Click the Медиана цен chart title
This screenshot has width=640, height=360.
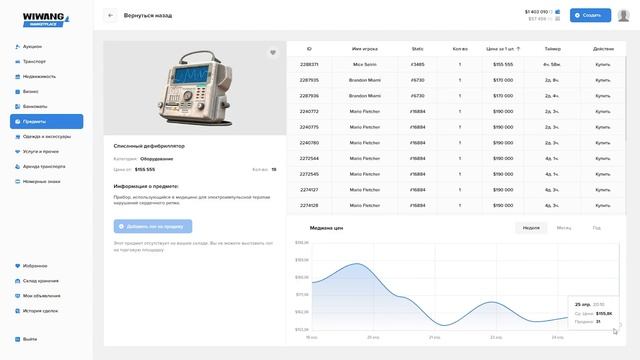click(x=326, y=228)
